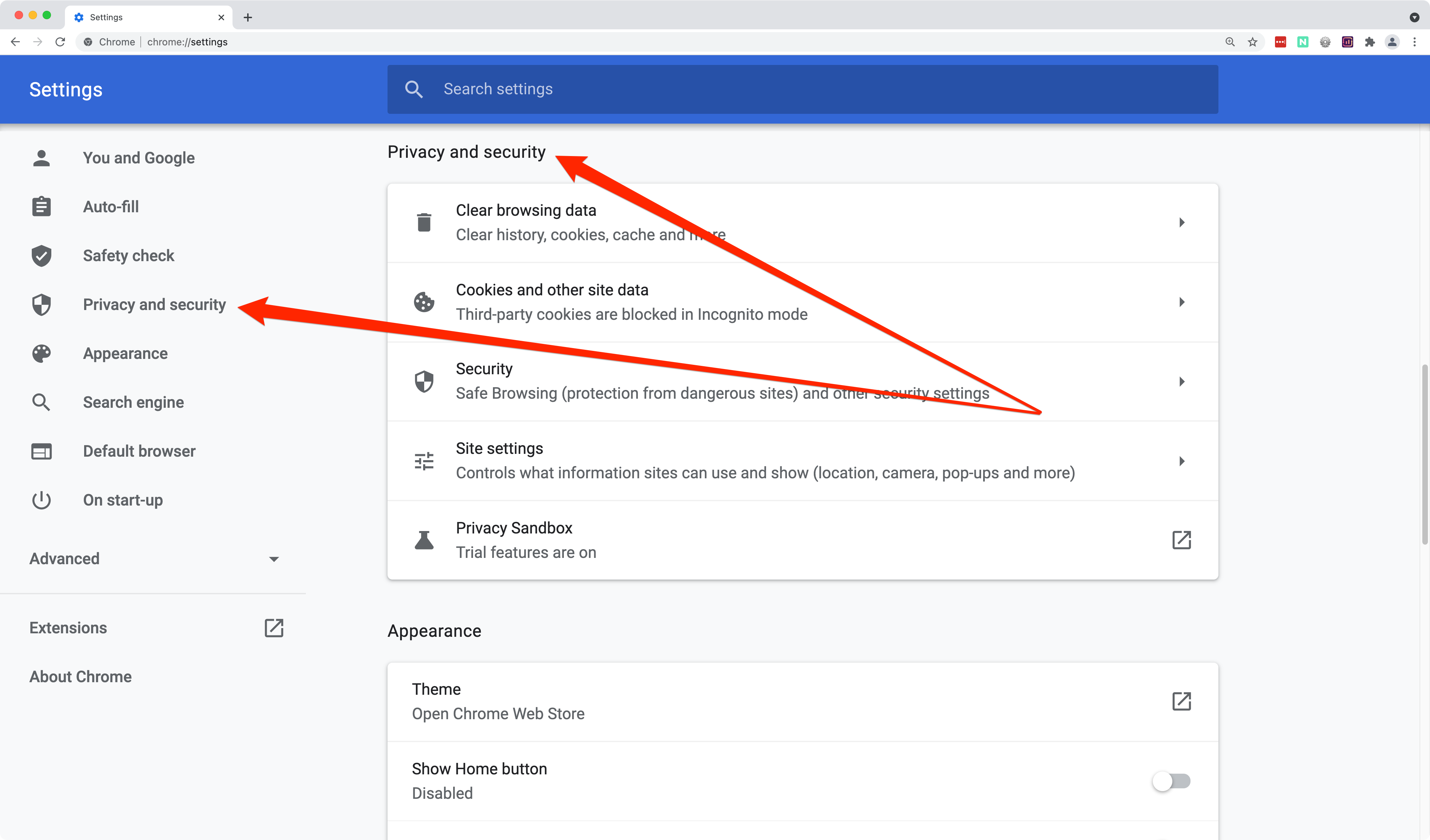Click the sliders icon for Site settings

coord(424,461)
